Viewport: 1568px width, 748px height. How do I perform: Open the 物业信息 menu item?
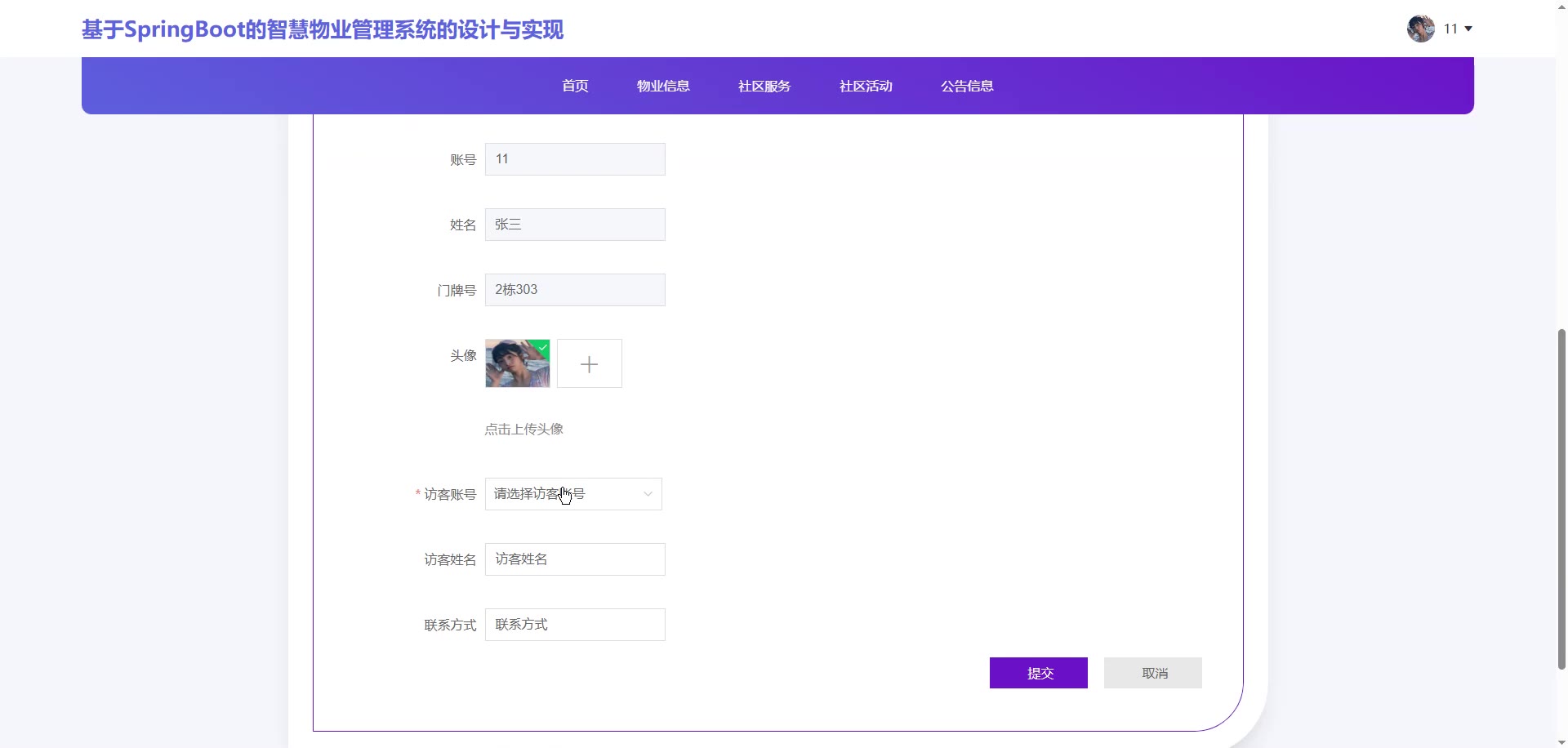[663, 86]
